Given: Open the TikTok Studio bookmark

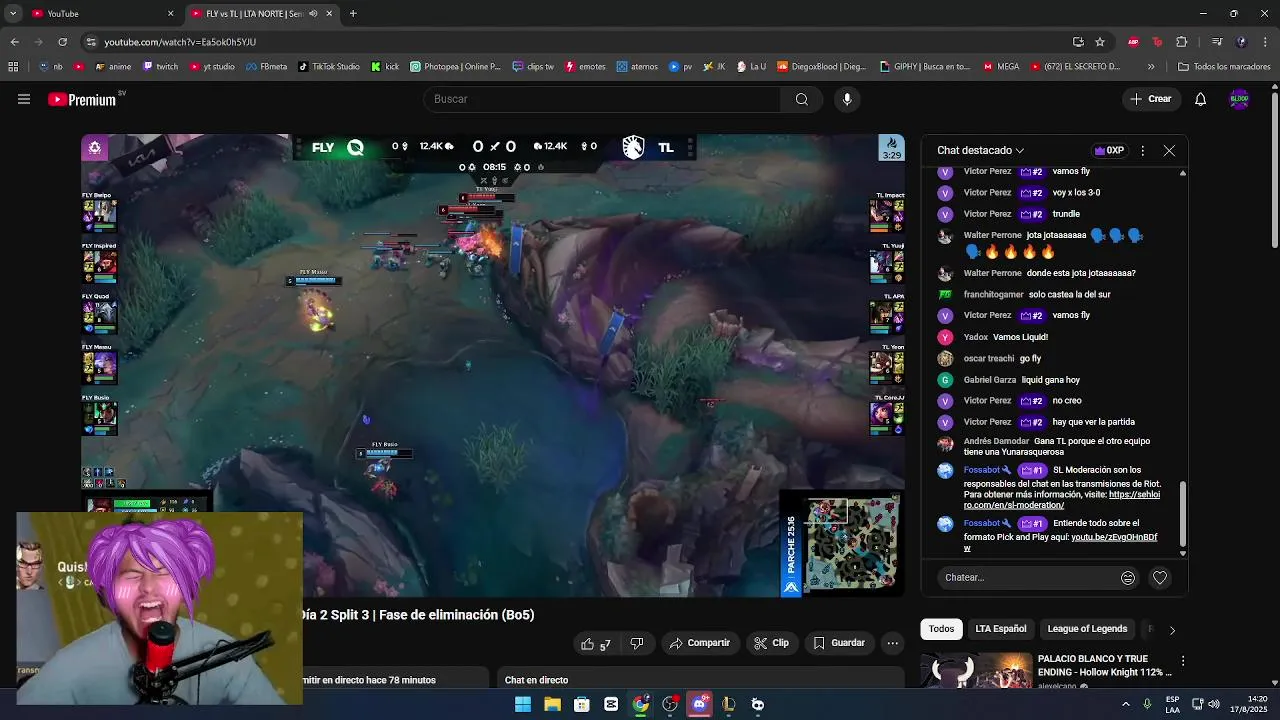Looking at the screenshot, I should (x=328, y=67).
